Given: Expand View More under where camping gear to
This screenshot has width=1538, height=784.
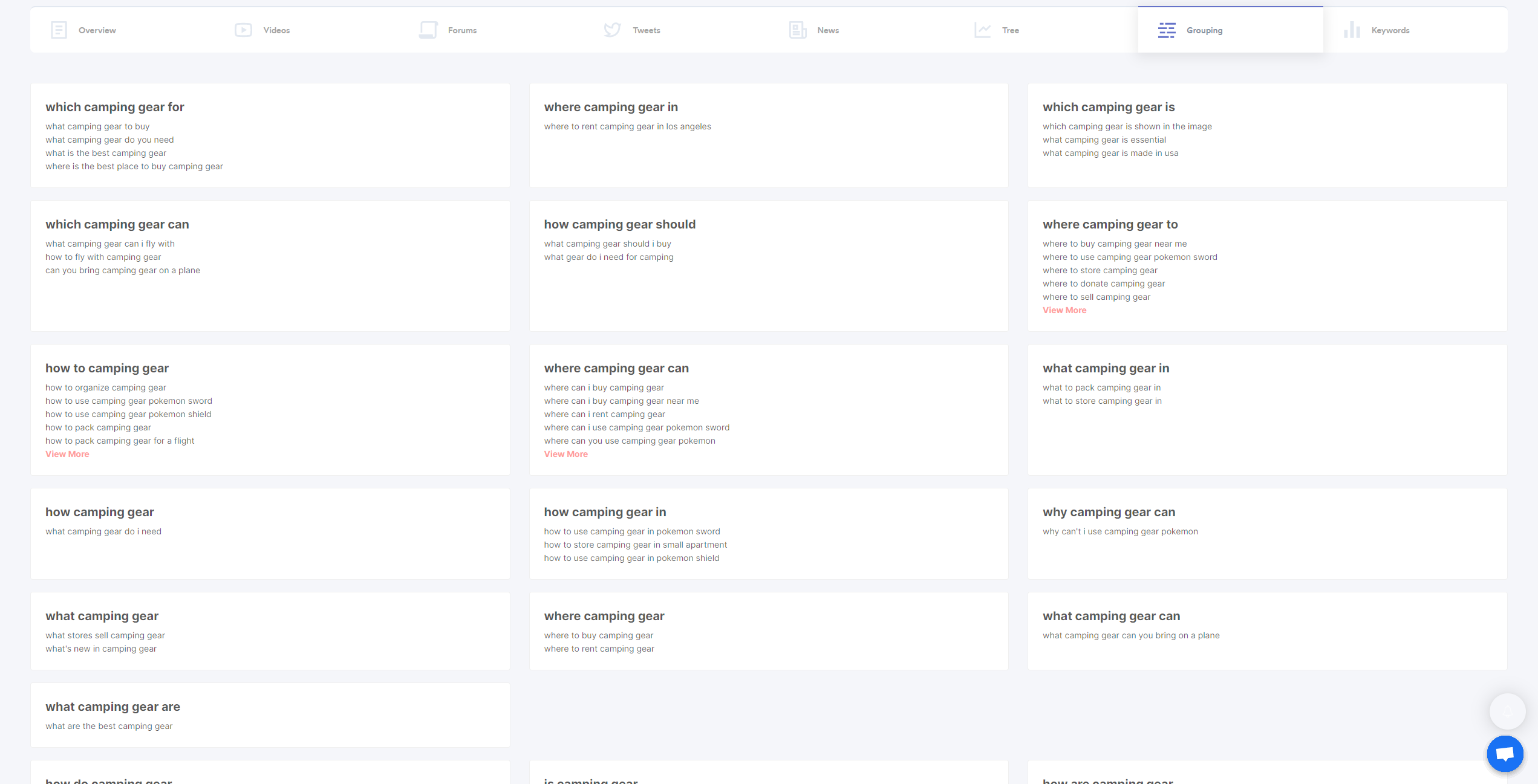Looking at the screenshot, I should (1064, 310).
